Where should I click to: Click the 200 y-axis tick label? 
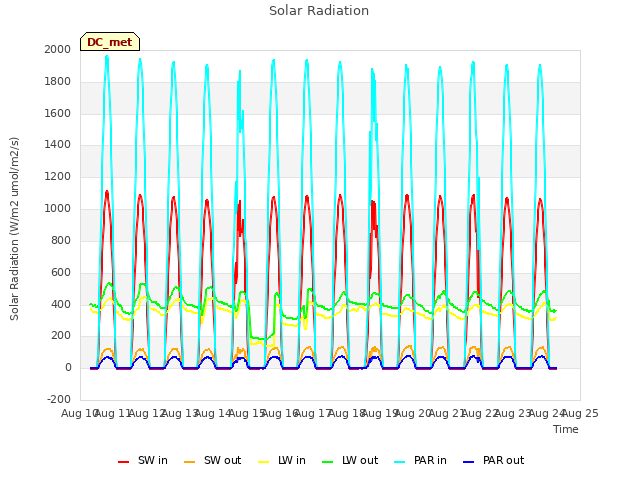[x=61, y=336]
